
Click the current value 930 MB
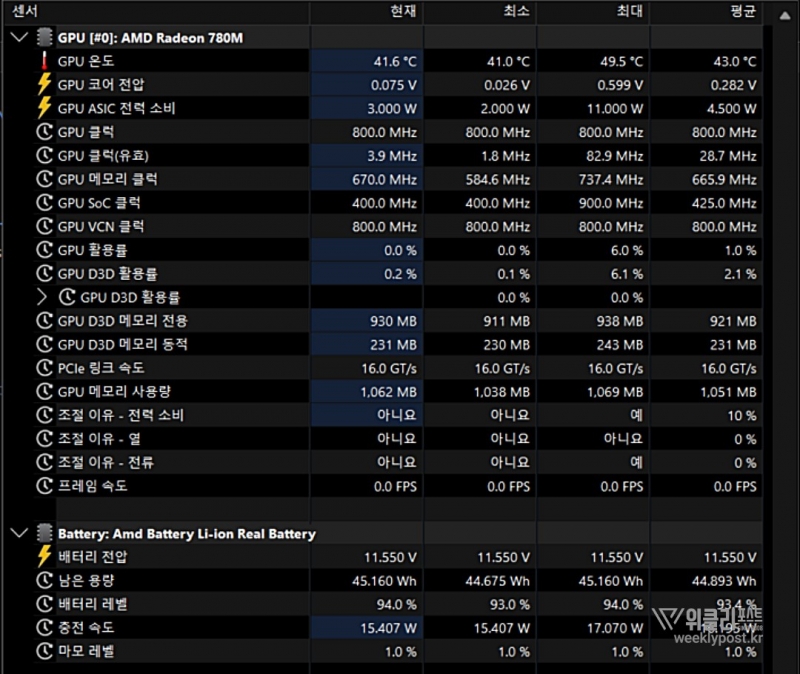coord(393,321)
